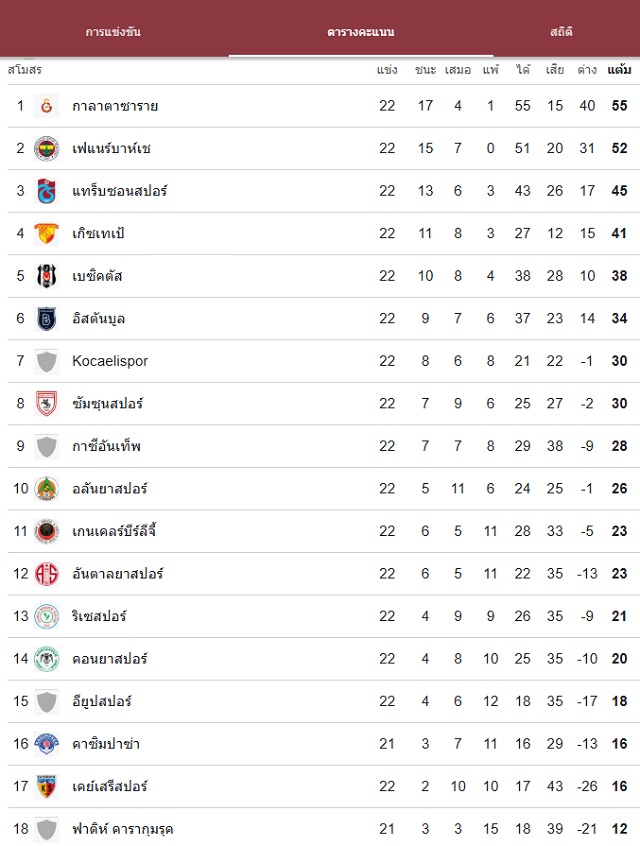Click the Samsunspor team logo

[x=47, y=404]
